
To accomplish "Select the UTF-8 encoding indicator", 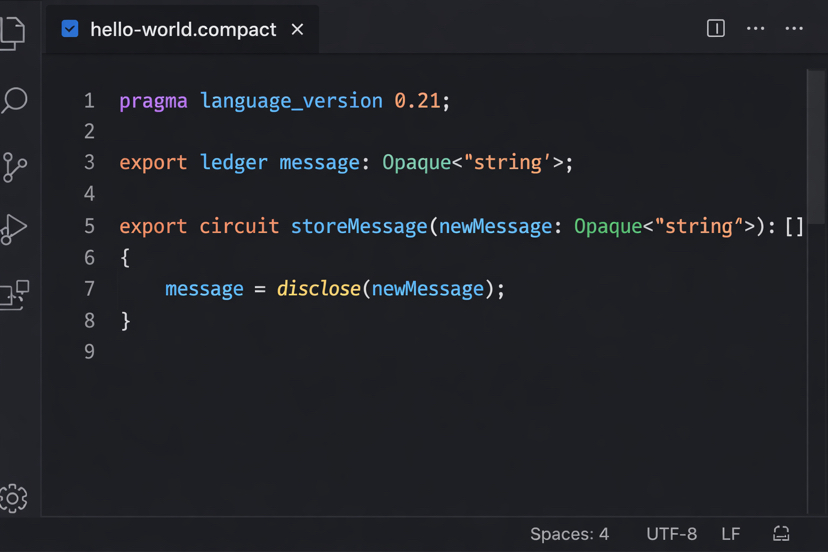I will pyautogui.click(x=671, y=534).
